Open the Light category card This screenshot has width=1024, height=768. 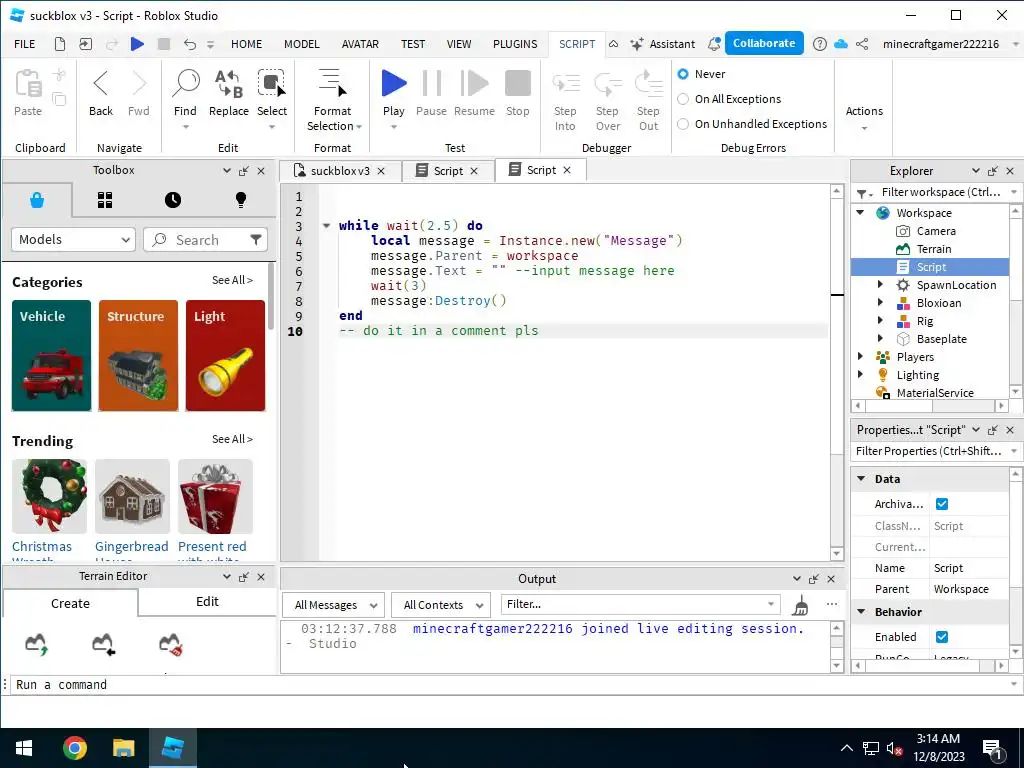click(225, 356)
